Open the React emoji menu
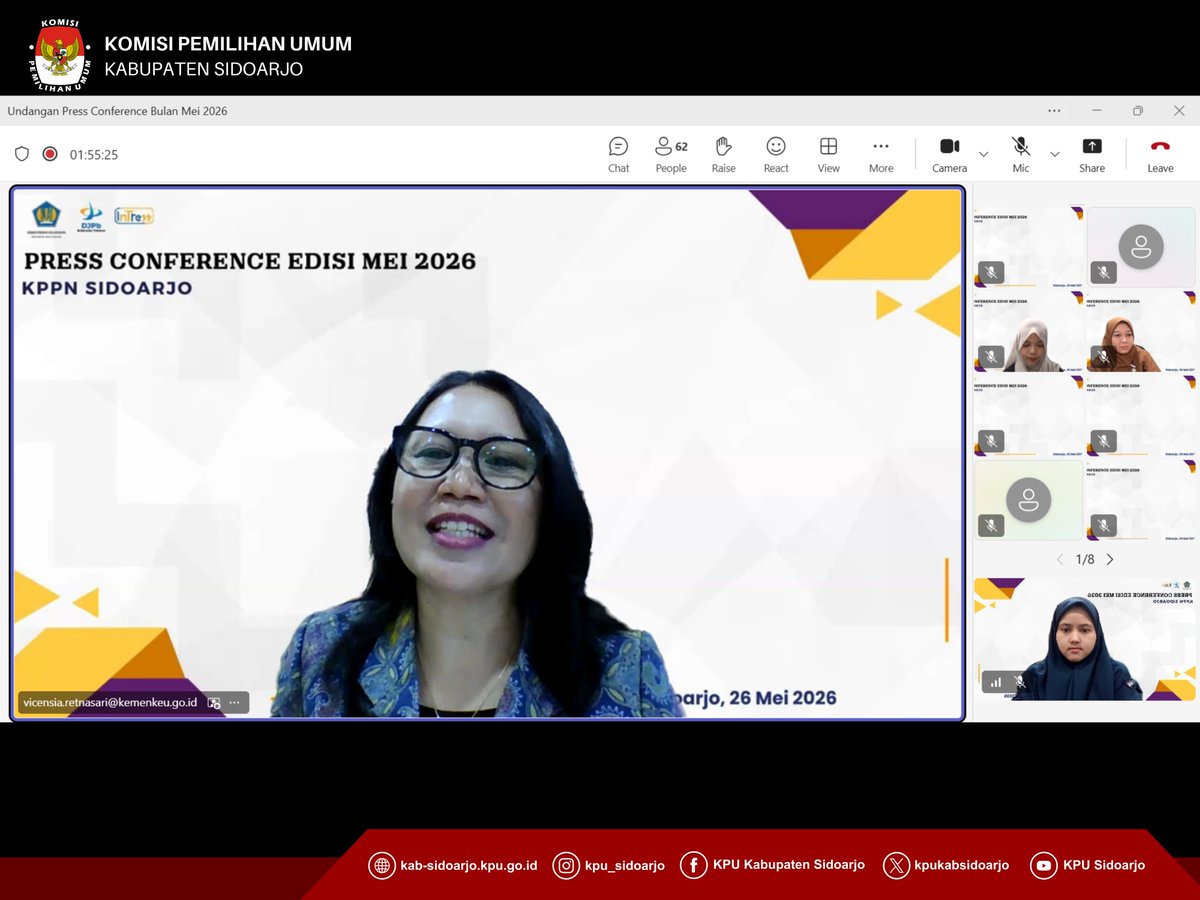 click(x=776, y=155)
